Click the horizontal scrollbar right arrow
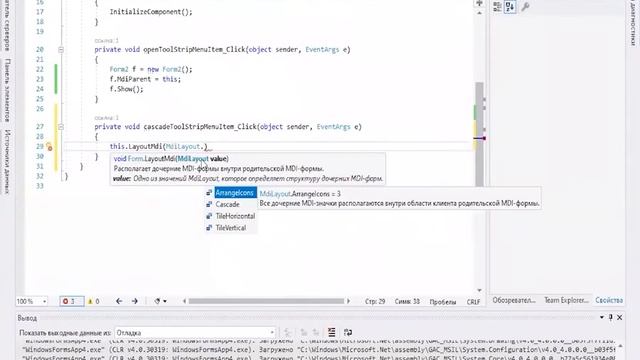This screenshot has height=360, width=640. pos(348,301)
